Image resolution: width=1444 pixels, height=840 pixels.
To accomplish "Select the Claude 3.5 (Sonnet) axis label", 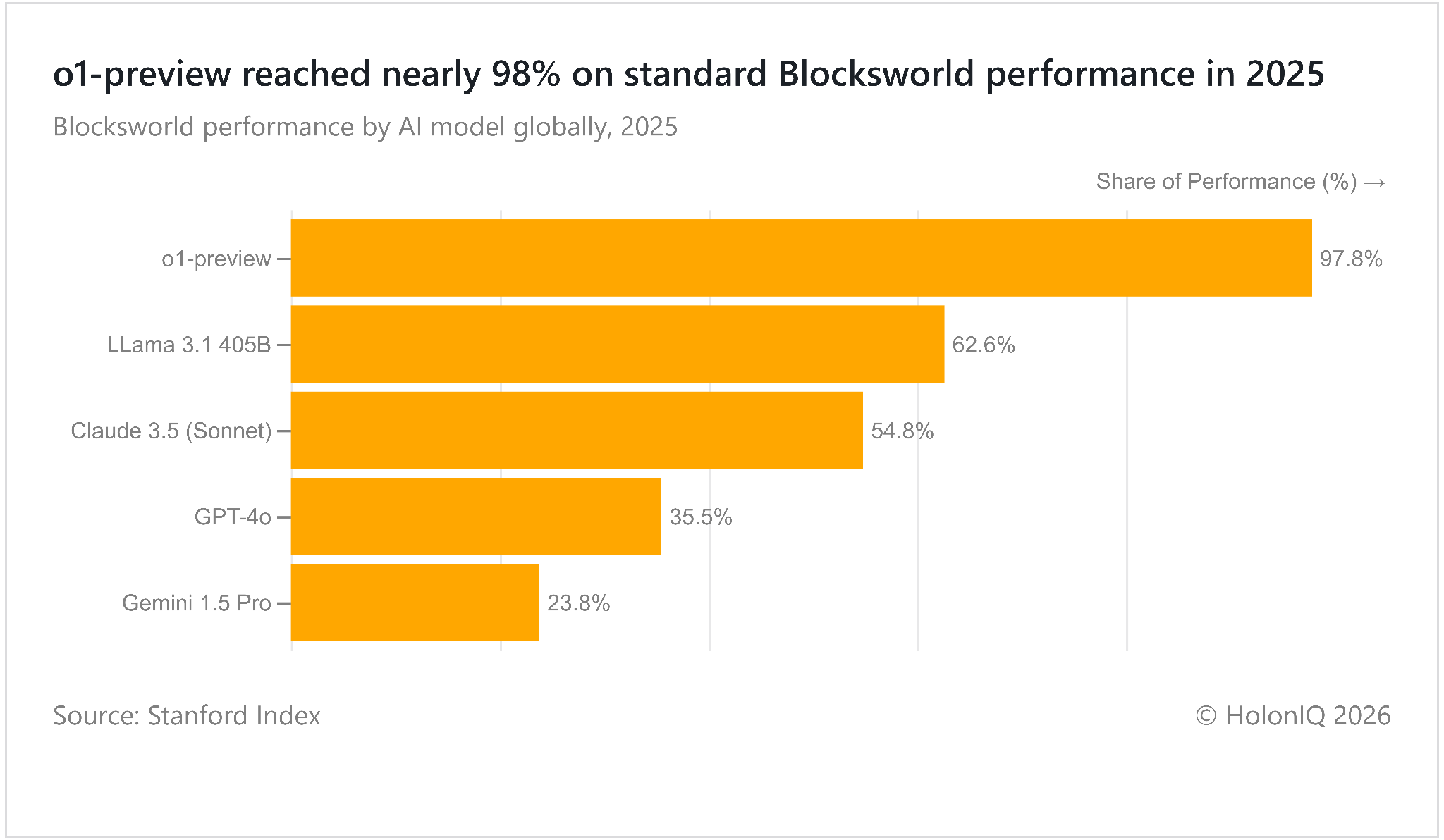I will [x=171, y=431].
